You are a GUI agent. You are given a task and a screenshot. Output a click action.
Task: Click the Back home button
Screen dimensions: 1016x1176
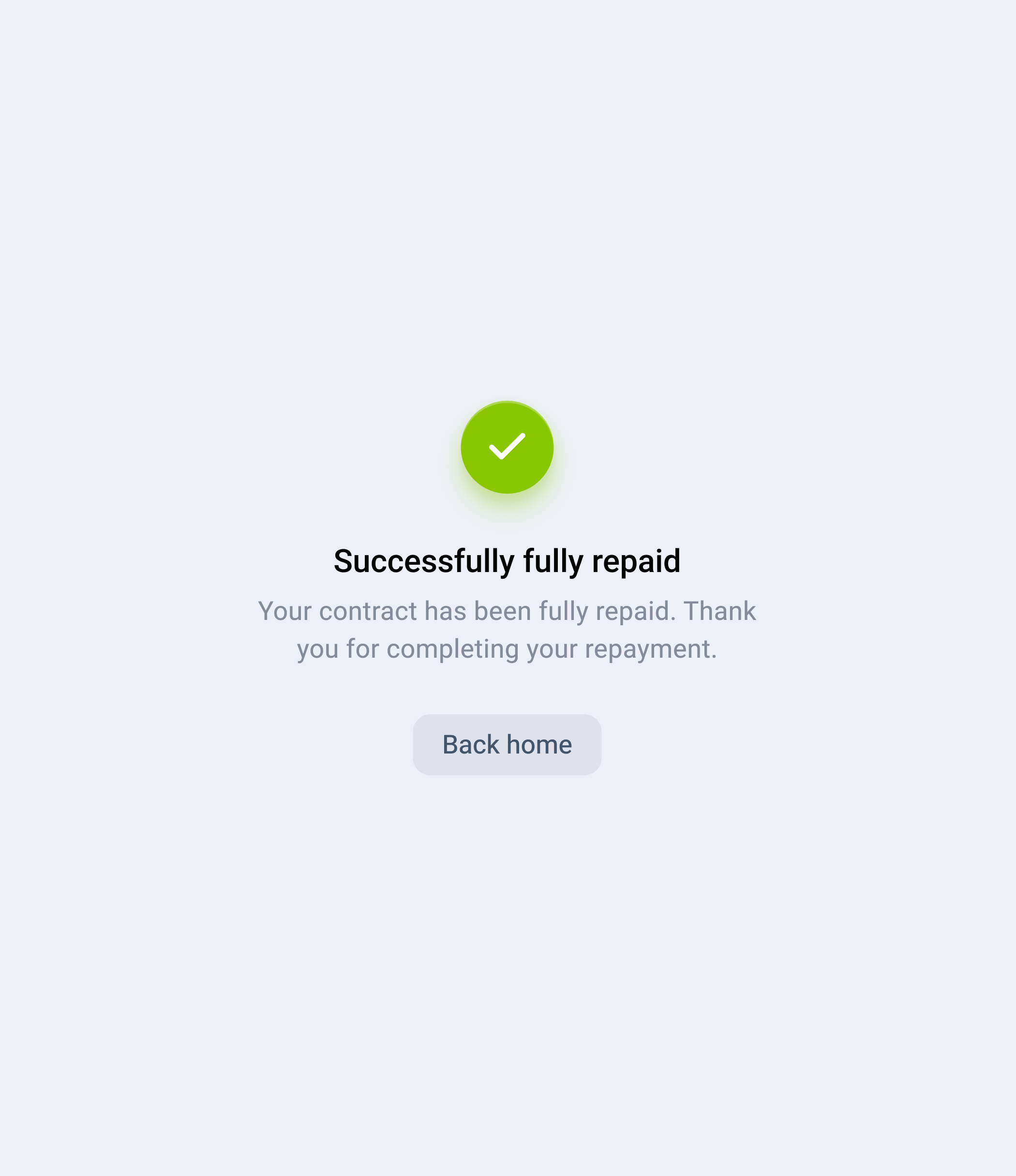507,745
